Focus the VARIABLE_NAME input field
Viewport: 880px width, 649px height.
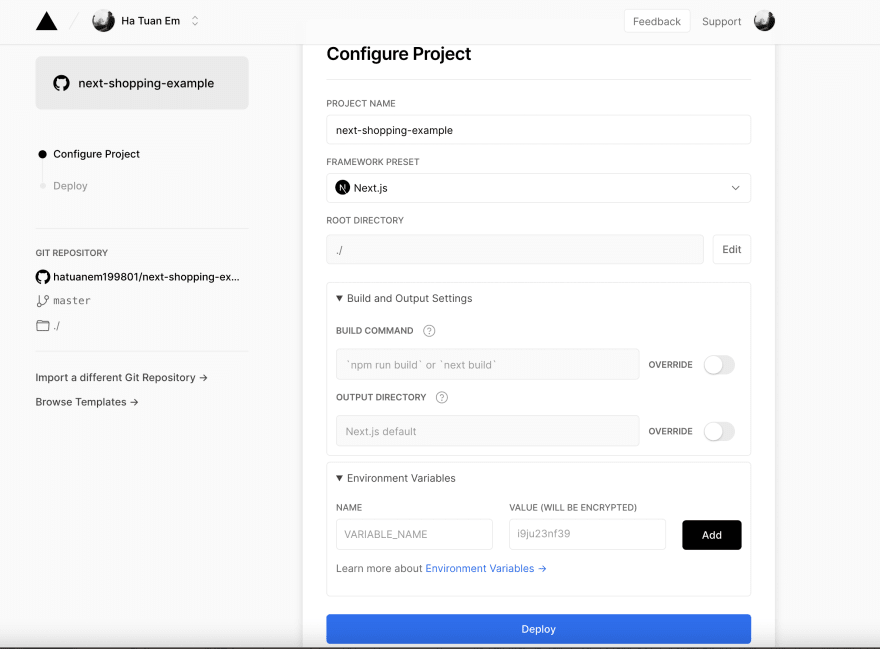pos(414,534)
